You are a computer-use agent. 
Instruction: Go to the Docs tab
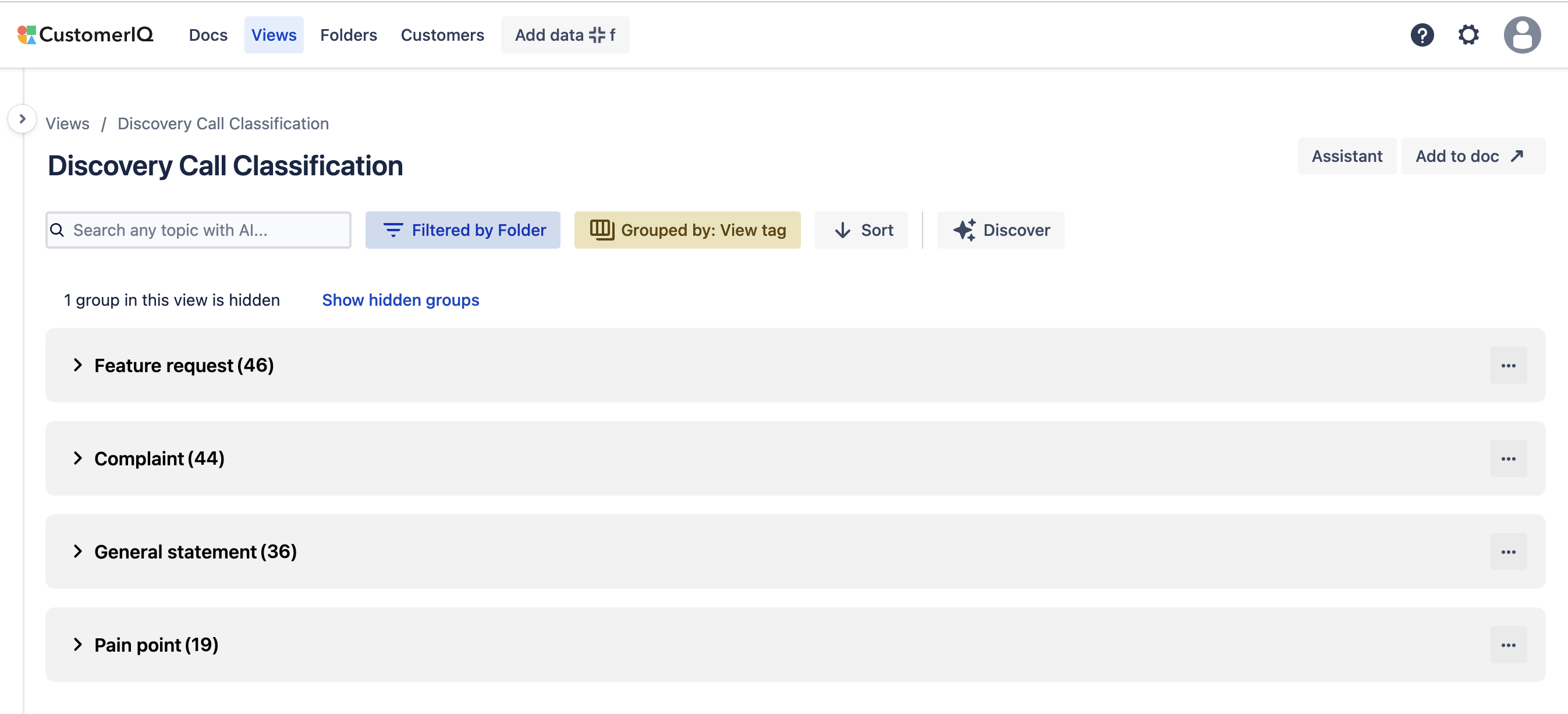[x=208, y=35]
